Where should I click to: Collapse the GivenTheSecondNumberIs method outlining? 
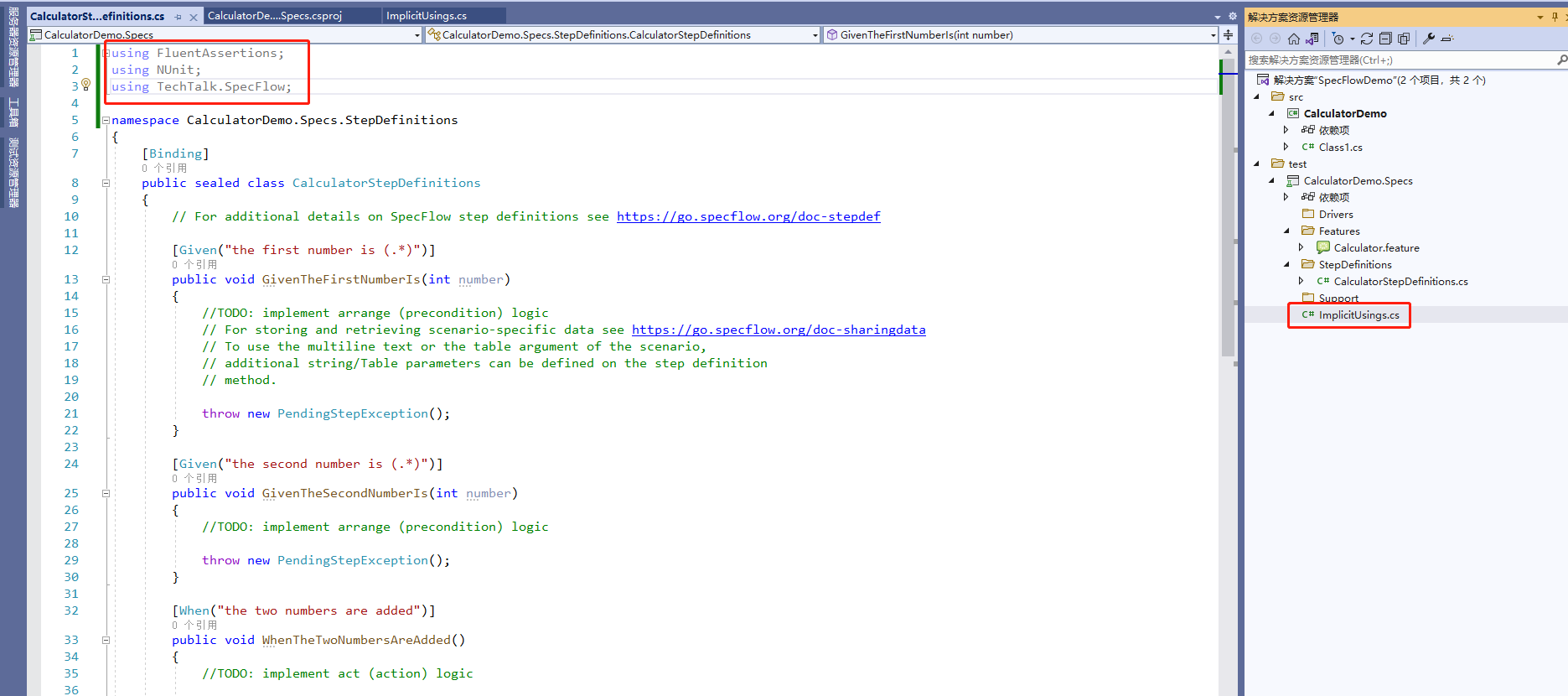[106, 493]
